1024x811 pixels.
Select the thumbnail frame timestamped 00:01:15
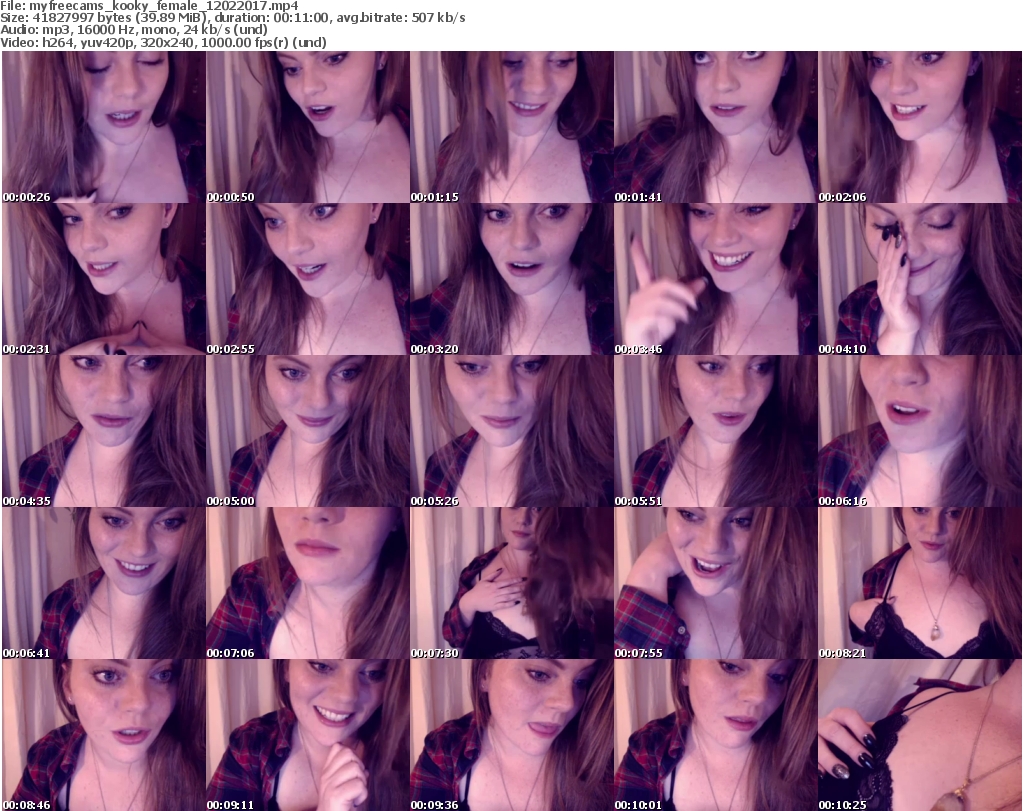pyautogui.click(x=511, y=127)
